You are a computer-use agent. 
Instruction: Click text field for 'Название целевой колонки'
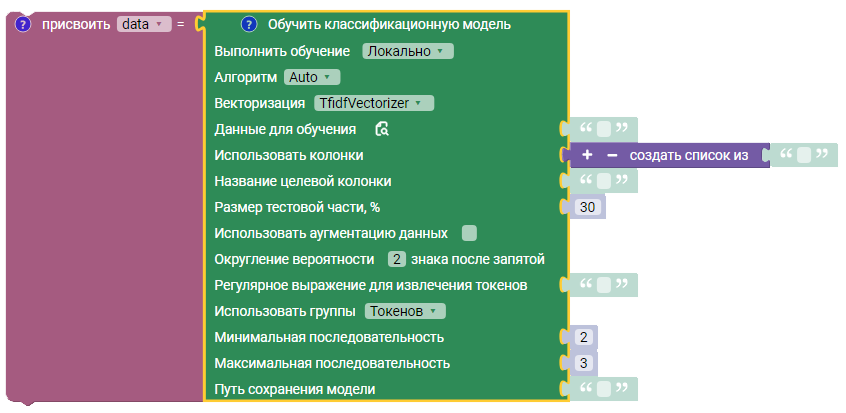click(x=604, y=181)
